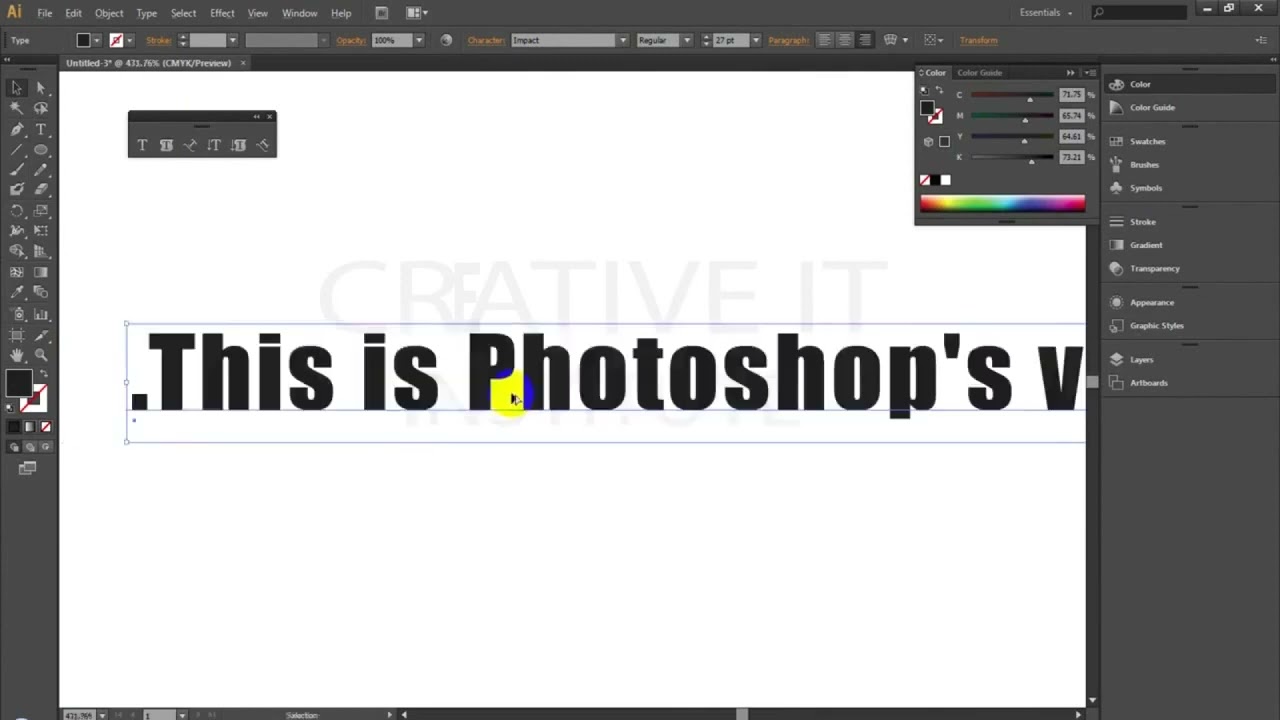Choose the Ellipse shape tool

click(x=41, y=149)
